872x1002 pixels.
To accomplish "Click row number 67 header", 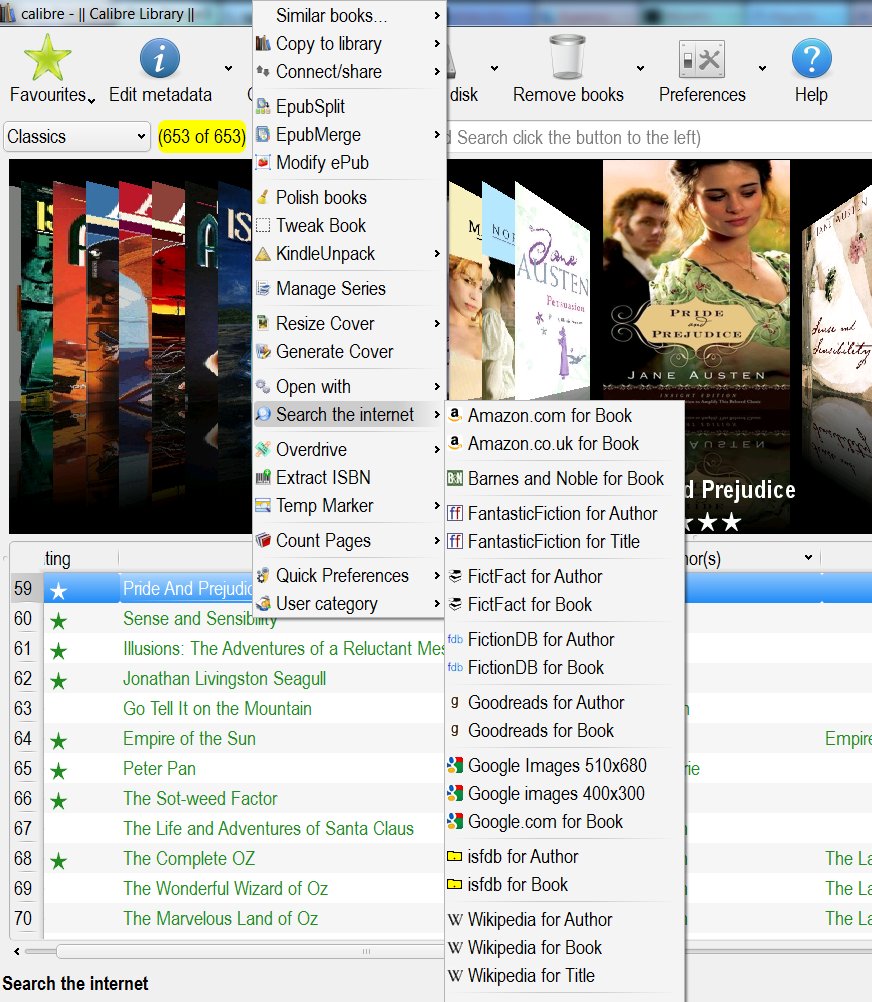I will click(23, 829).
